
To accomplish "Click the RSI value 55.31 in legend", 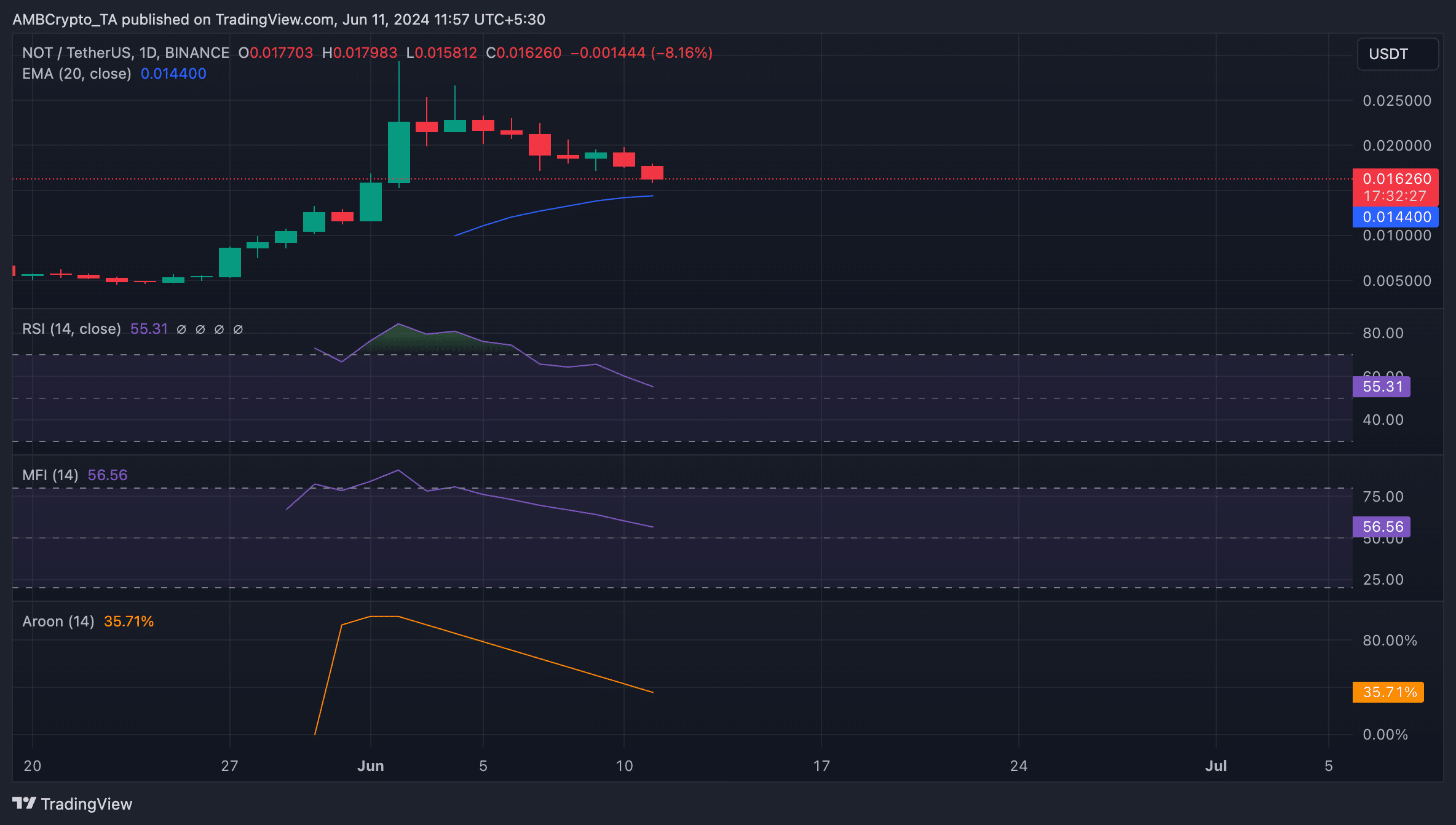I will (x=149, y=329).
